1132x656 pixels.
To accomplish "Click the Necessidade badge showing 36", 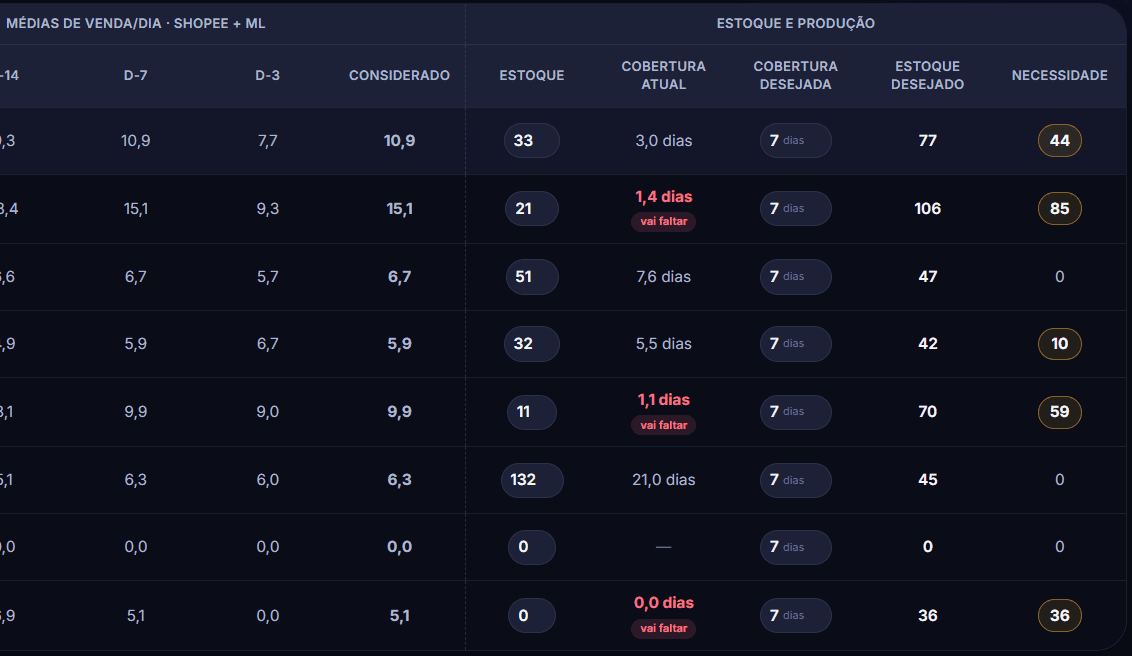I will [1059, 616].
